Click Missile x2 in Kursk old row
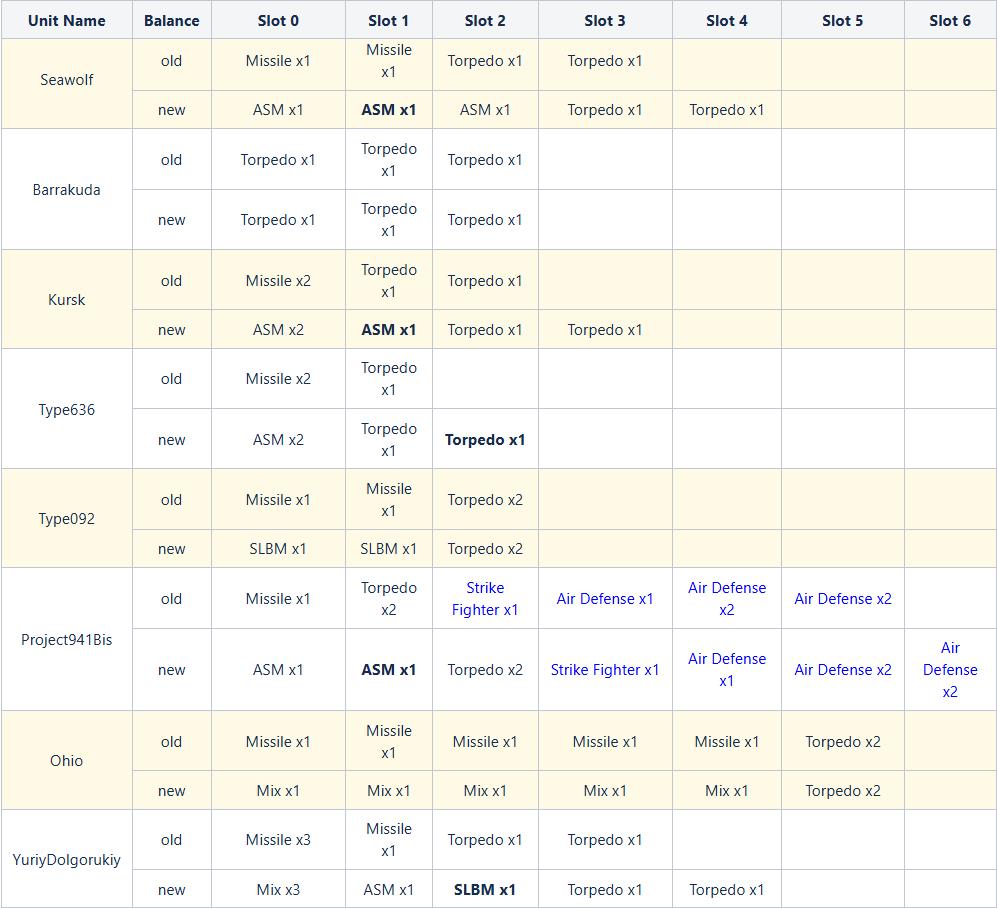This screenshot has height=908, width=997. pos(278,280)
